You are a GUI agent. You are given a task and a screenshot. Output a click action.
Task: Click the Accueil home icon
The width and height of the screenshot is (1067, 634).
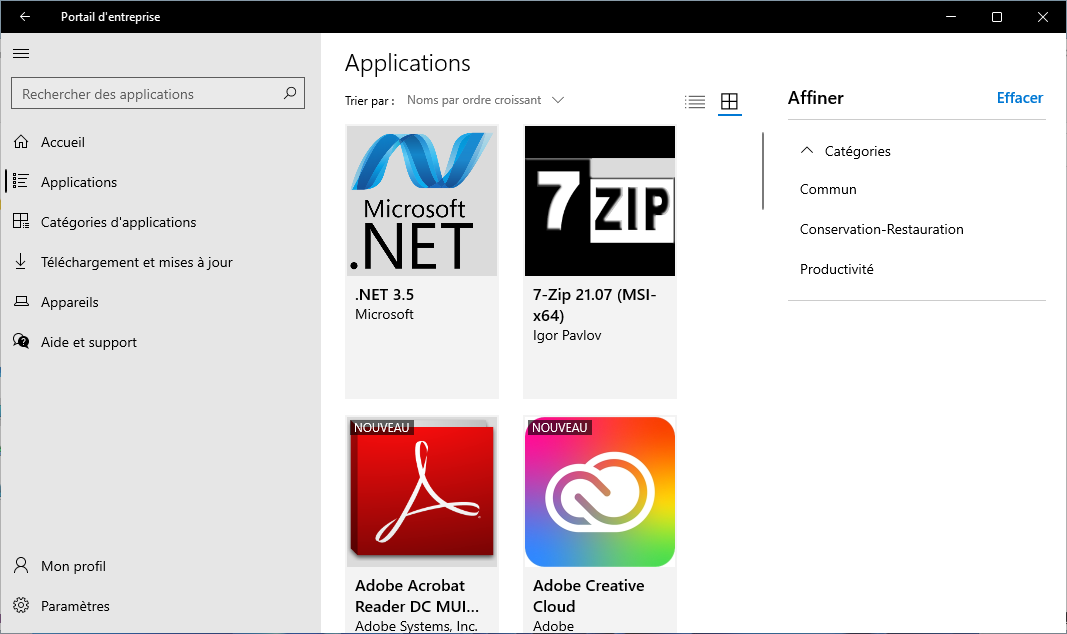pos(21,141)
